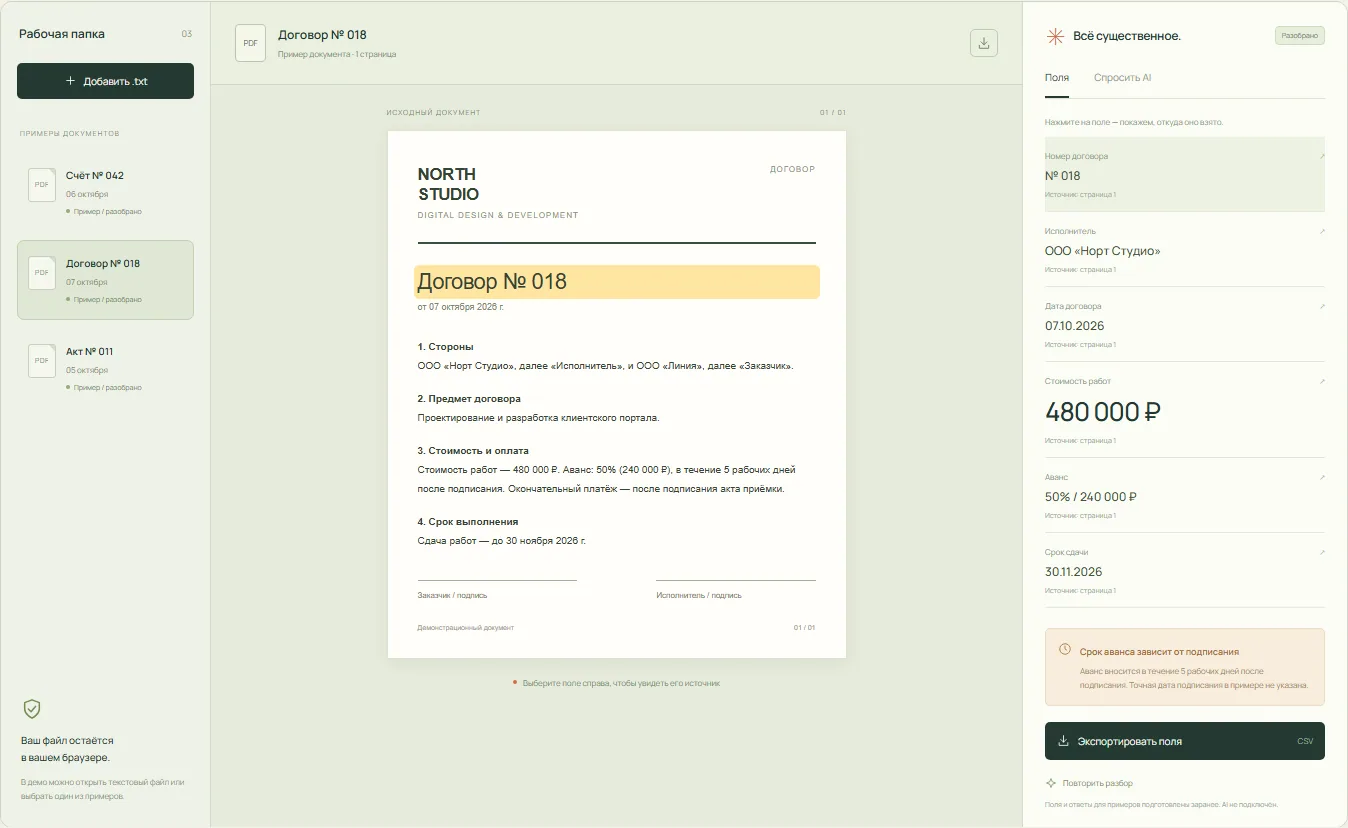Open Счёт № 042 document in sidebar
Viewport: 1348px width, 828px height.
click(105, 192)
